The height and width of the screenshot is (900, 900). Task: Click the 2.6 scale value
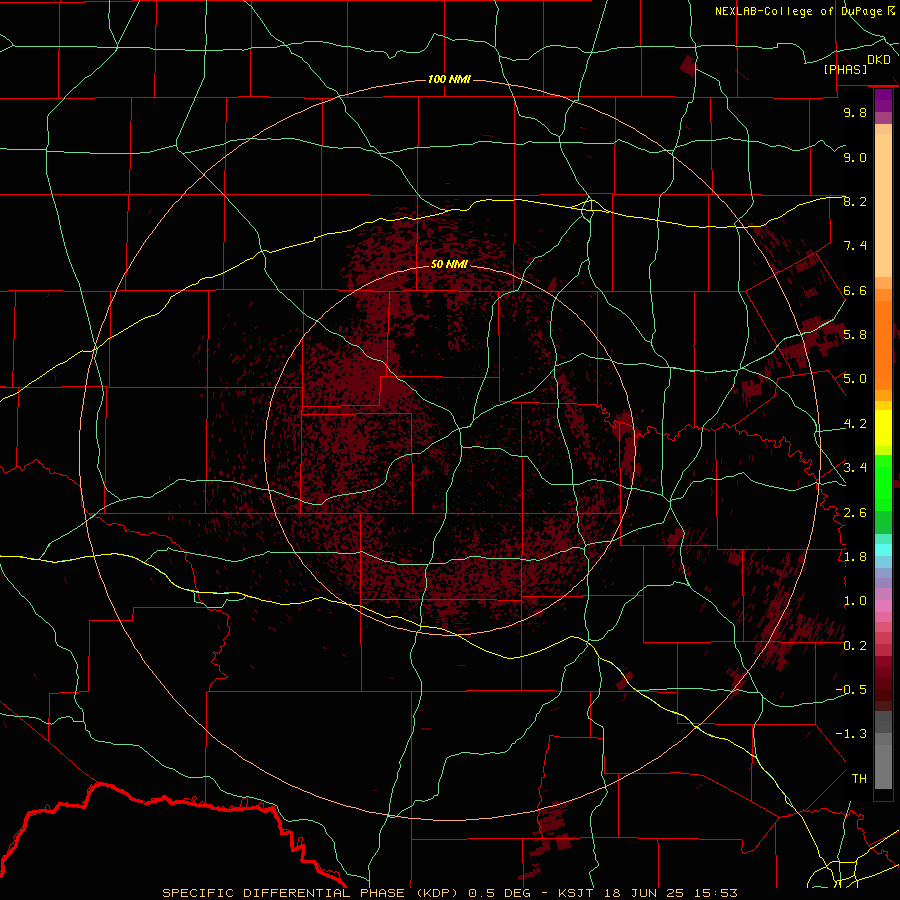tap(855, 513)
